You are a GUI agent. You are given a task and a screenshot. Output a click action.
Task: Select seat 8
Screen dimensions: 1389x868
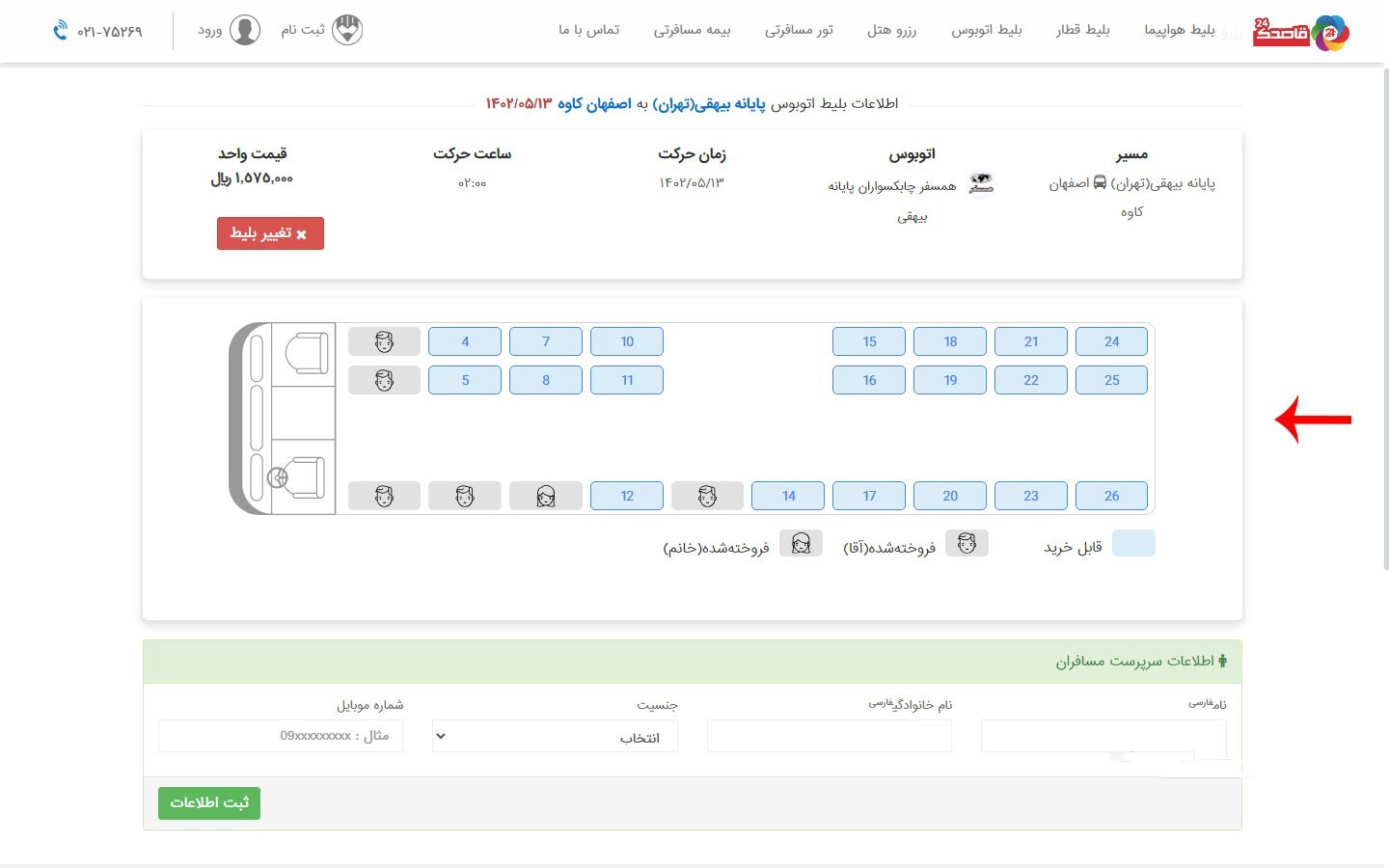(x=546, y=380)
